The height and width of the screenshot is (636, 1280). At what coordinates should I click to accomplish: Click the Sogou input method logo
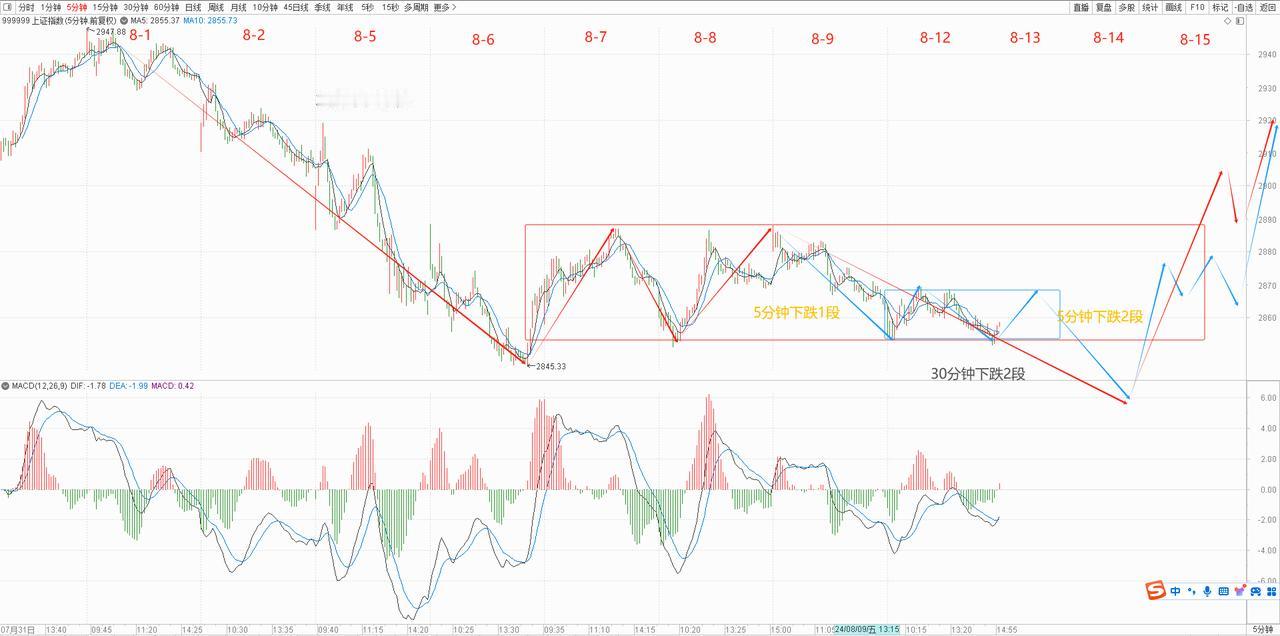(1156, 591)
